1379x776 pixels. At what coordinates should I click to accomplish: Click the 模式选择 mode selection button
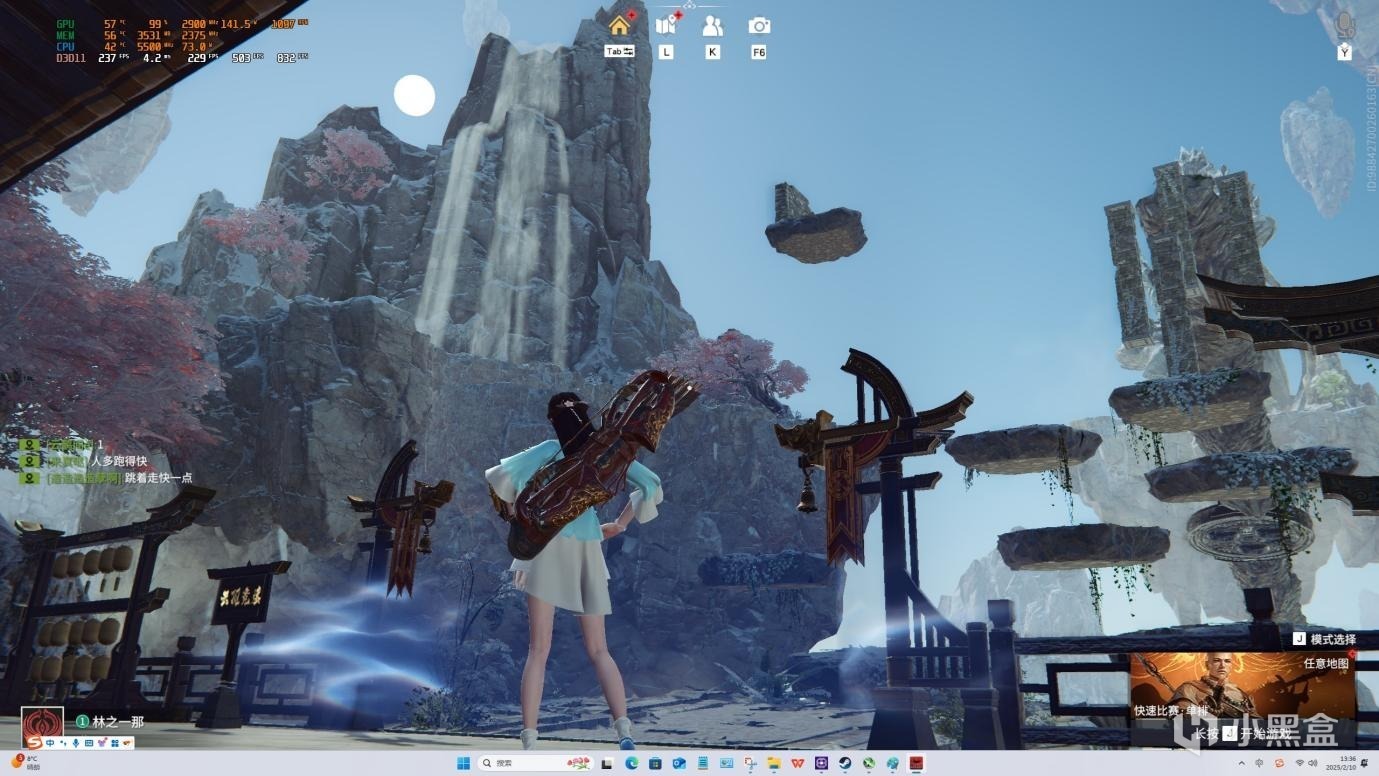click(x=1324, y=639)
